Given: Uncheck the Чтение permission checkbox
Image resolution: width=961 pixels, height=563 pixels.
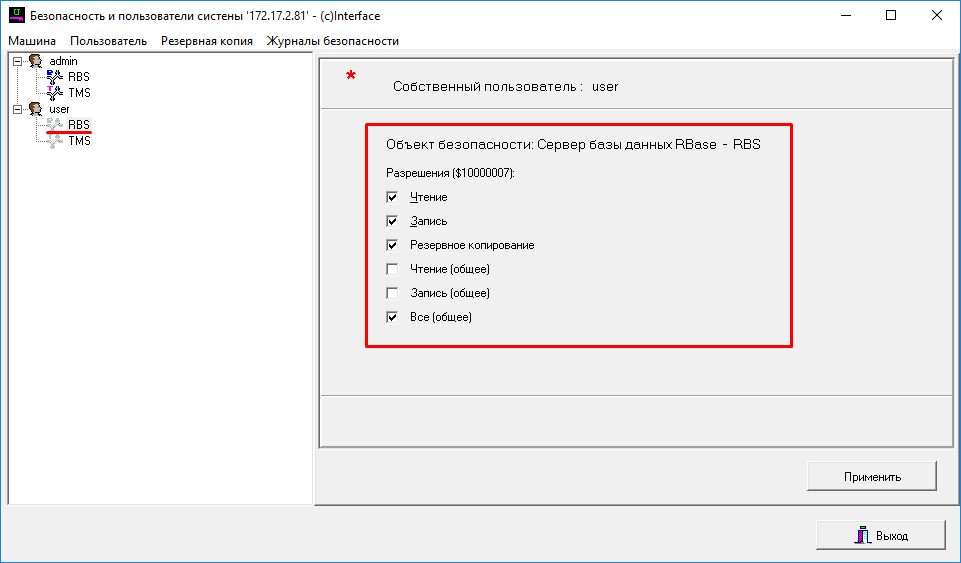Looking at the screenshot, I should 392,197.
